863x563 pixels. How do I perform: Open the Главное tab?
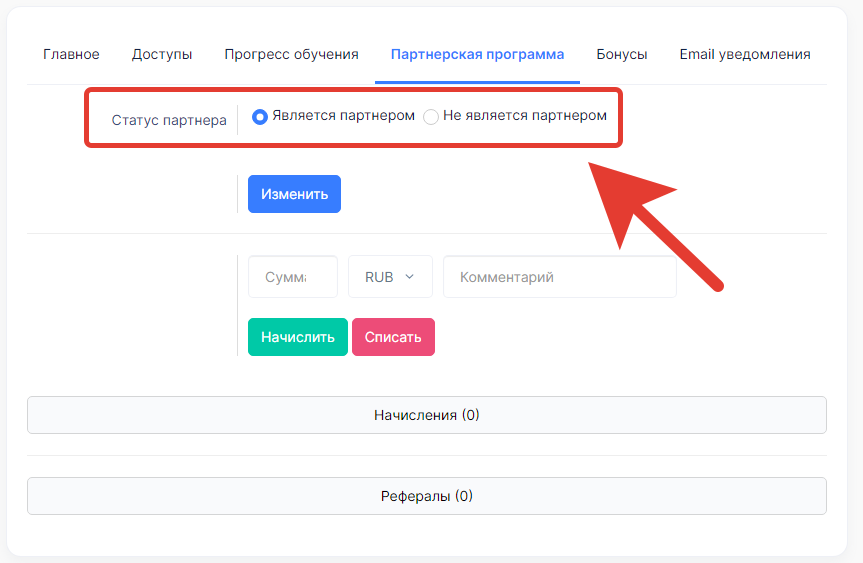(x=71, y=54)
